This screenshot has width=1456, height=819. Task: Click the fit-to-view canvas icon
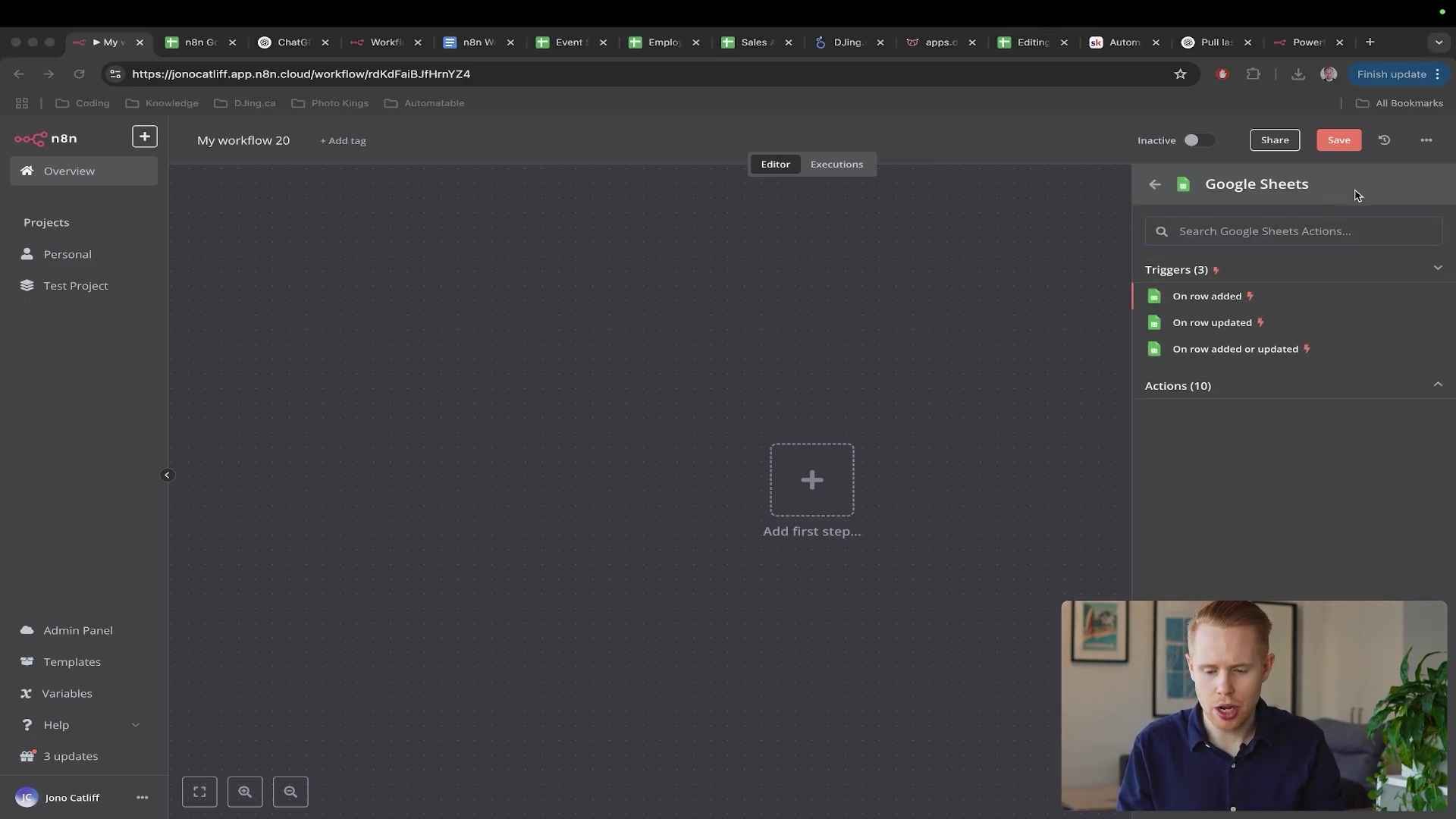tap(199, 792)
